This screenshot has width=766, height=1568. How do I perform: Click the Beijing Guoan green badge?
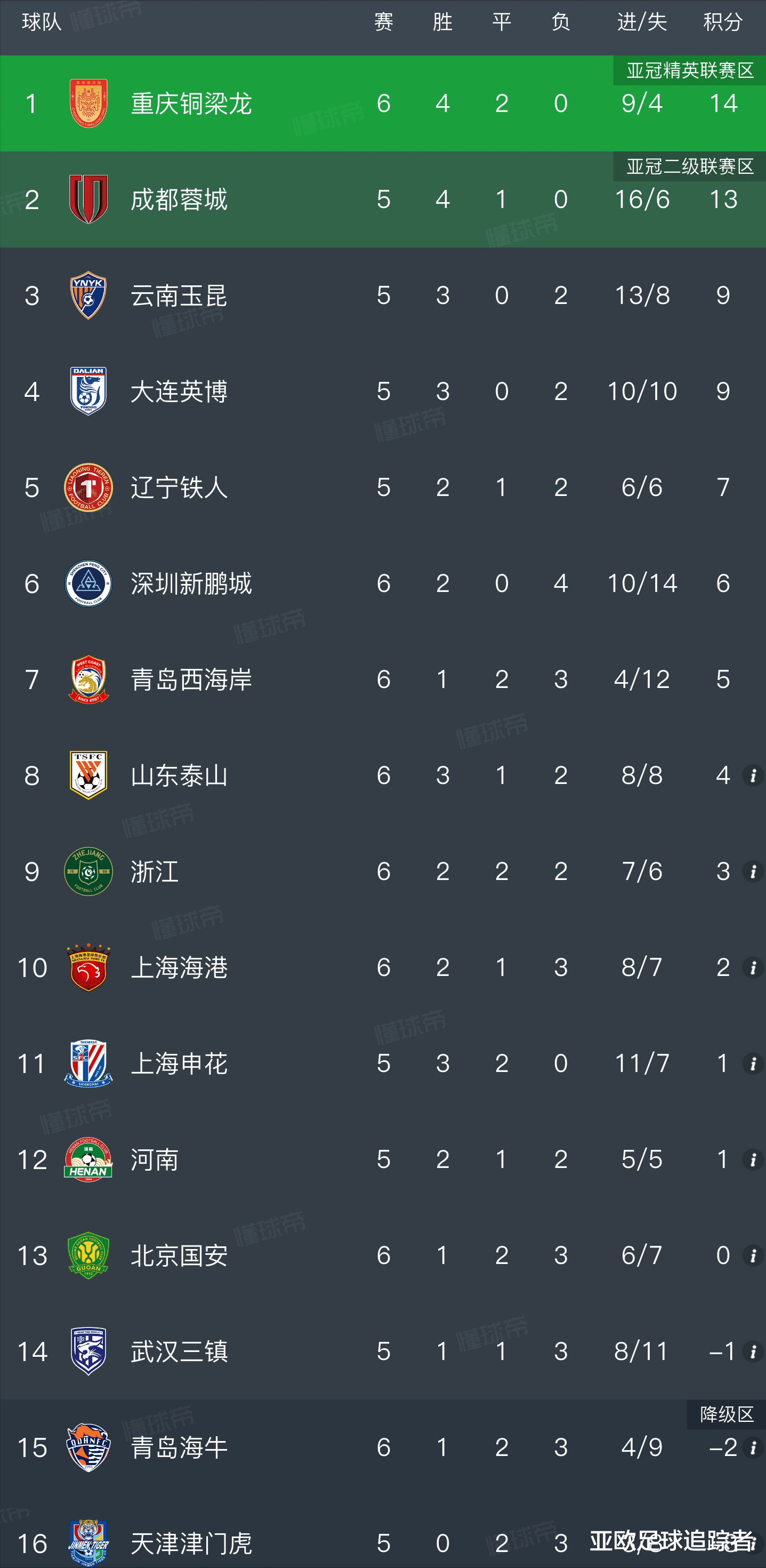(x=88, y=1255)
